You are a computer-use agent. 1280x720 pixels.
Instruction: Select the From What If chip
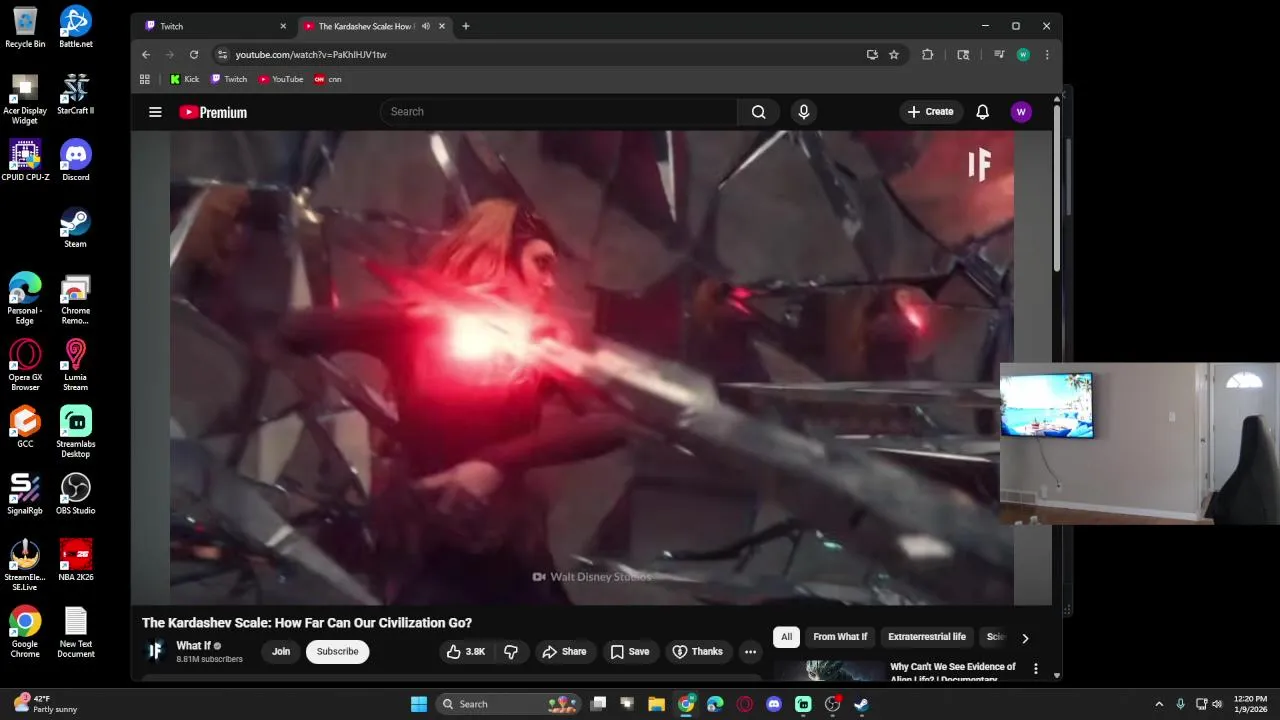click(840, 637)
